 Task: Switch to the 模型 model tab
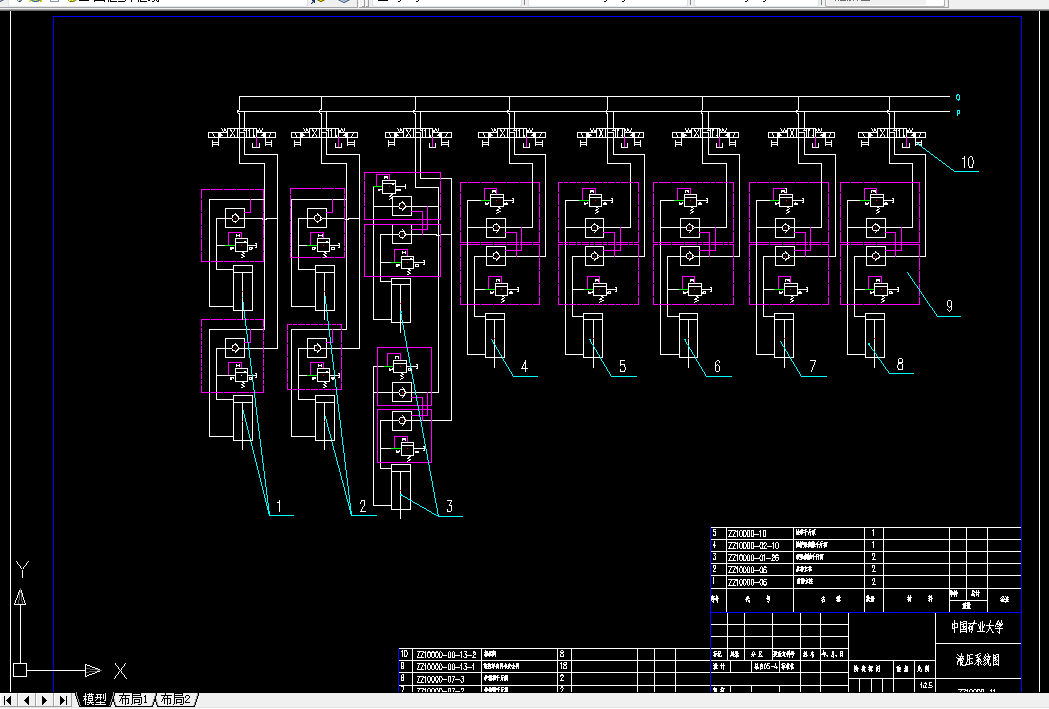tap(94, 700)
